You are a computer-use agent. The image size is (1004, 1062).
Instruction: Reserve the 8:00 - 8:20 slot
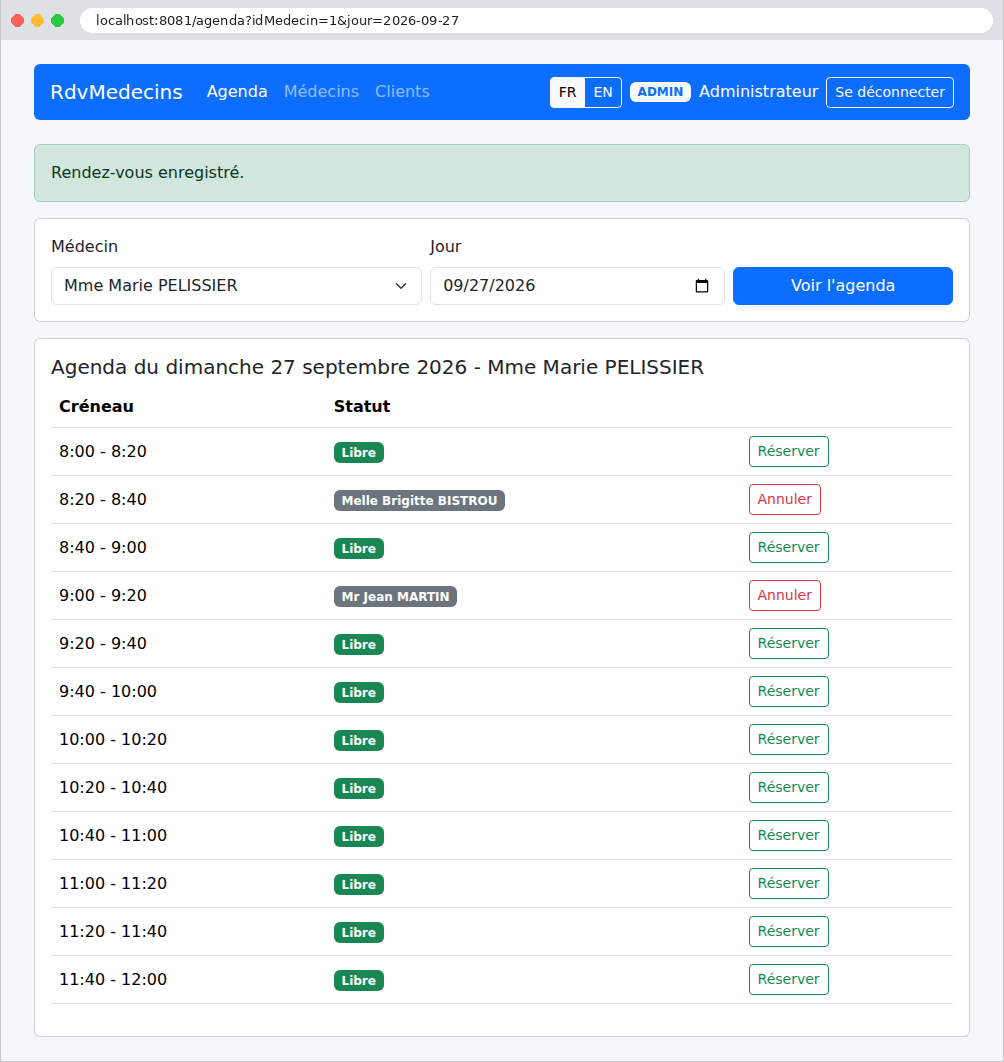point(789,452)
